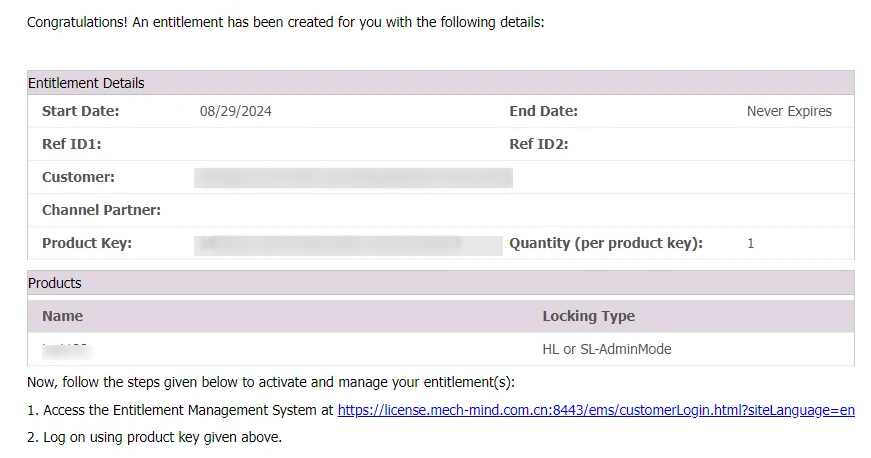Click the Product Key label

(86, 243)
